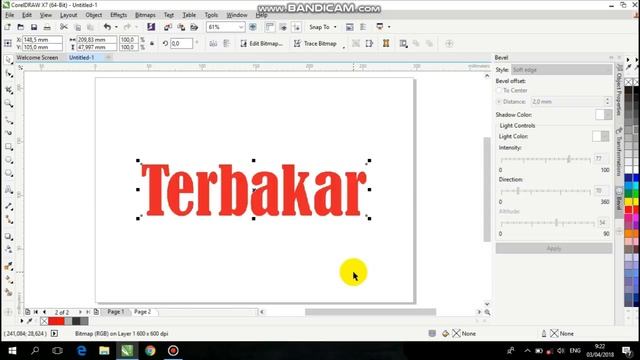
Task: Click the X position input field
Action: [x=42, y=40]
